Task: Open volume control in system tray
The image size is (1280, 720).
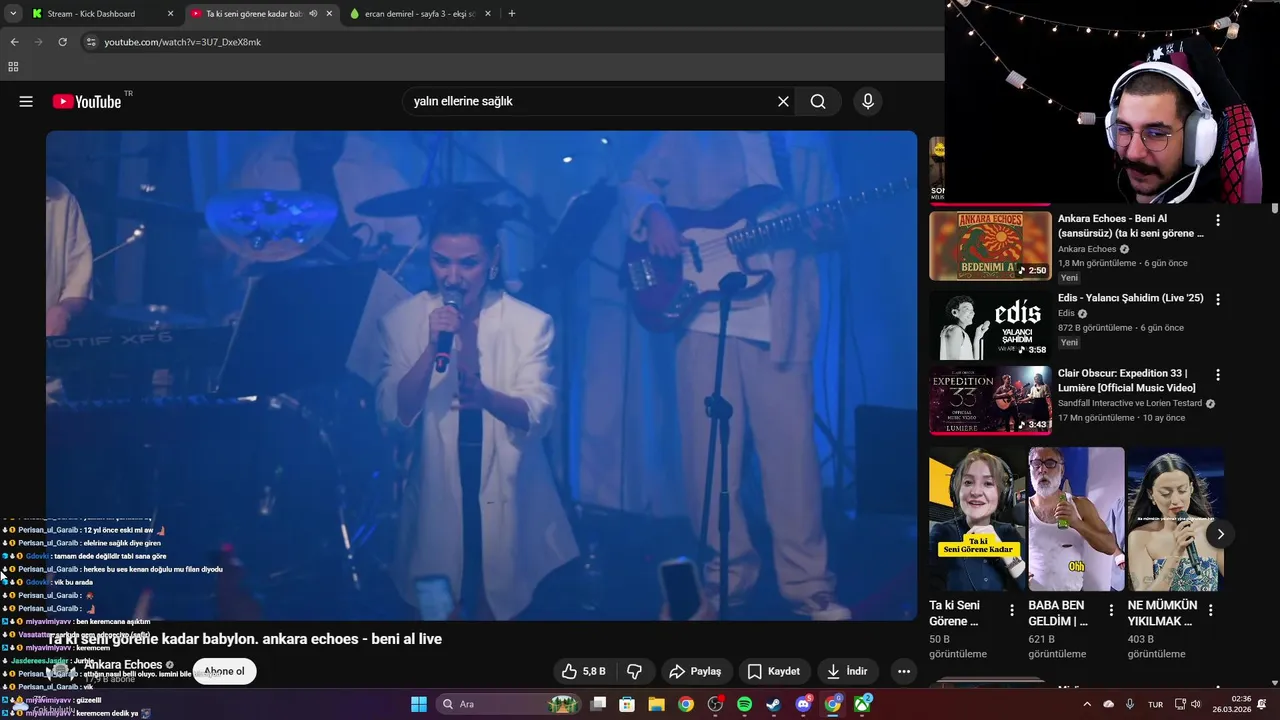Action: 1195,704
